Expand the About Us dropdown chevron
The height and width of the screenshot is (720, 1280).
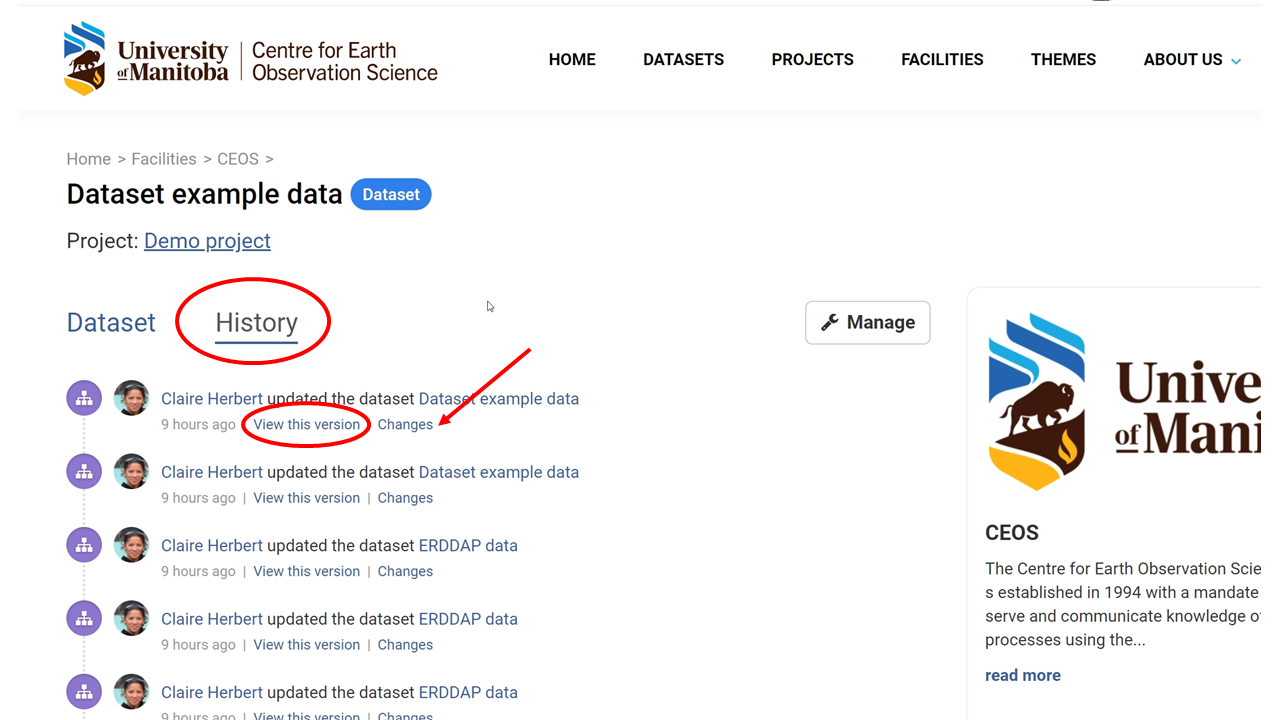pos(1236,61)
